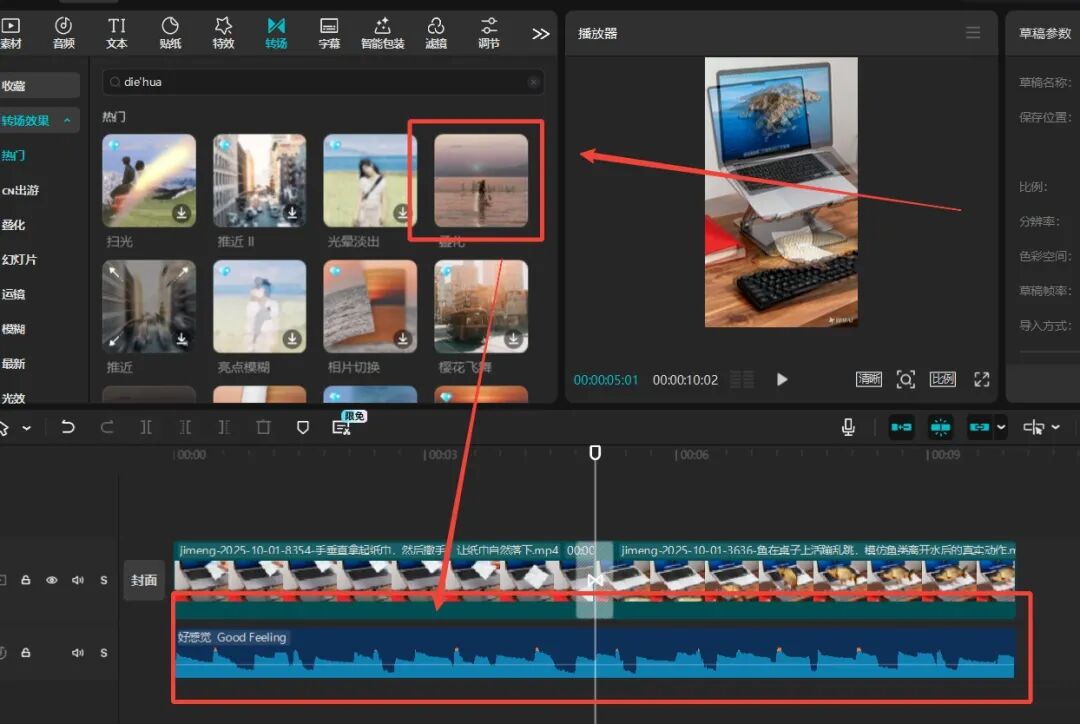Open the selection tool dropdown arrow
The image size is (1080, 724).
click(x=27, y=428)
